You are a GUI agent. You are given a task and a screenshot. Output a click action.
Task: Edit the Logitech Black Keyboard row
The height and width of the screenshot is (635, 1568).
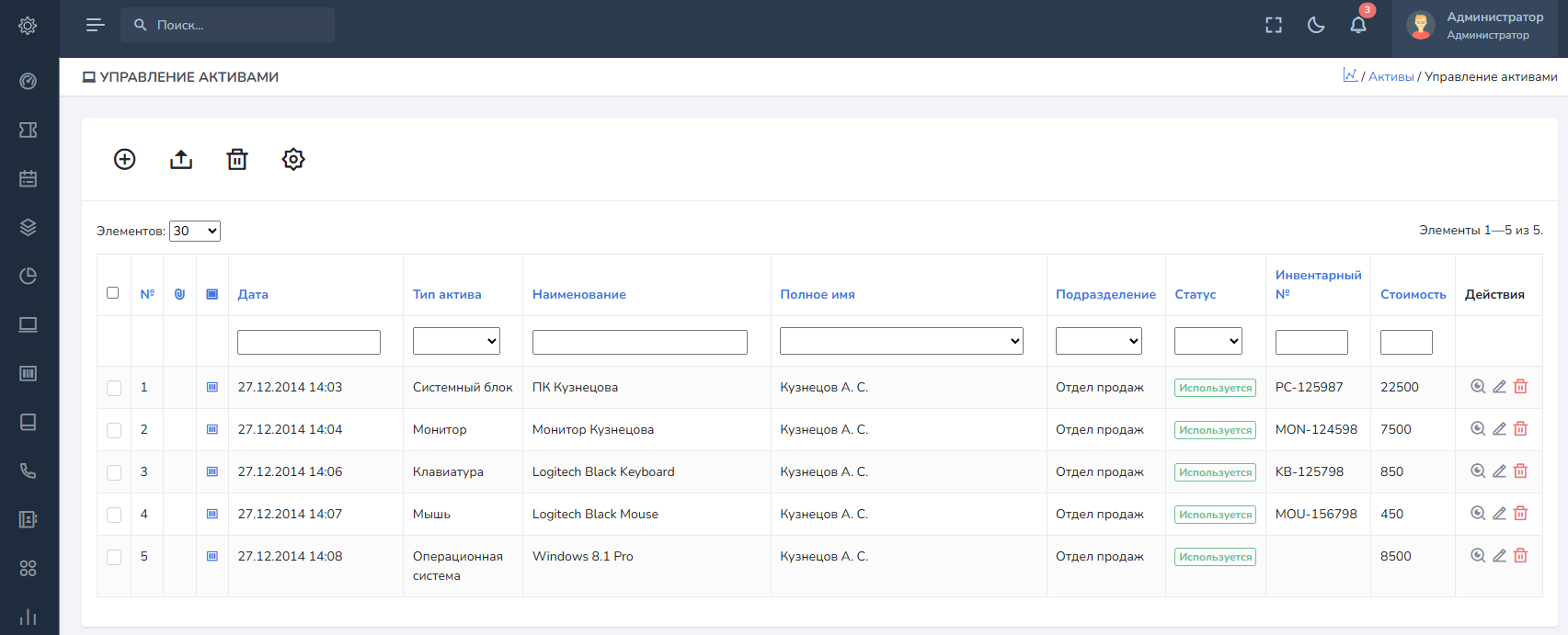[1499, 471]
